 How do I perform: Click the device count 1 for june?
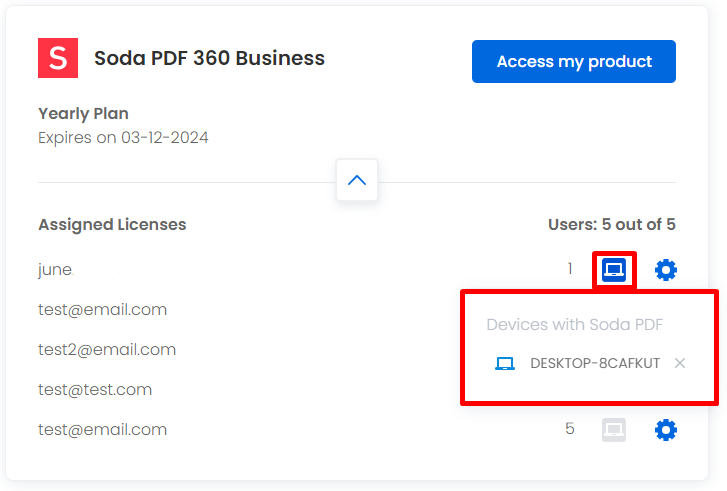[x=570, y=268]
